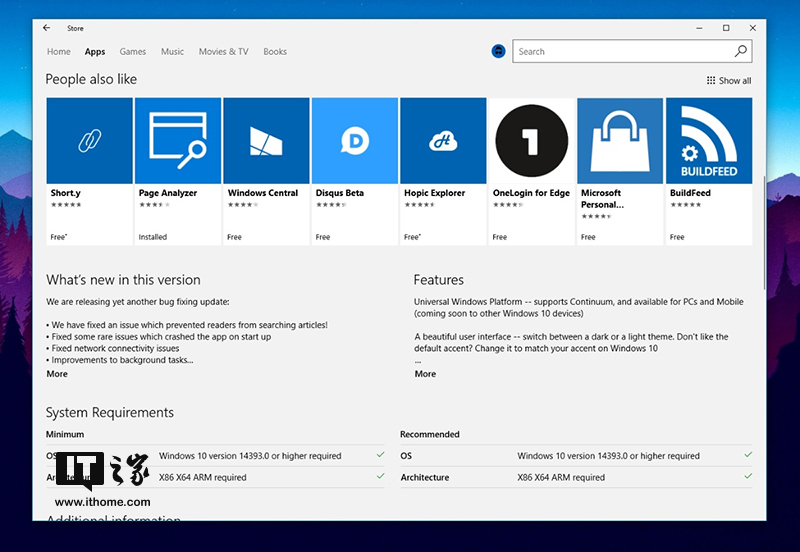Click the star rating of Short.y

(66, 205)
